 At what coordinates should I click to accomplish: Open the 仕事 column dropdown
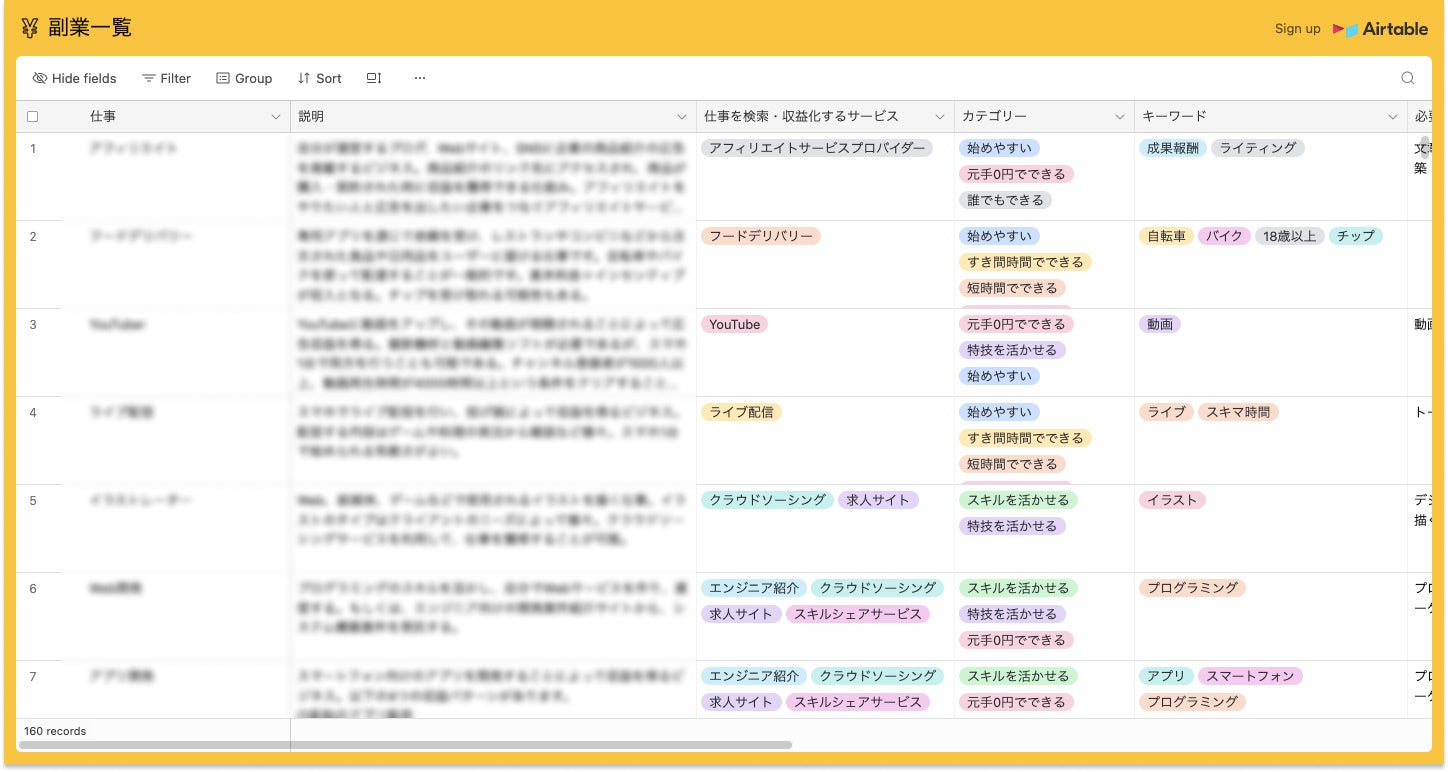click(276, 116)
